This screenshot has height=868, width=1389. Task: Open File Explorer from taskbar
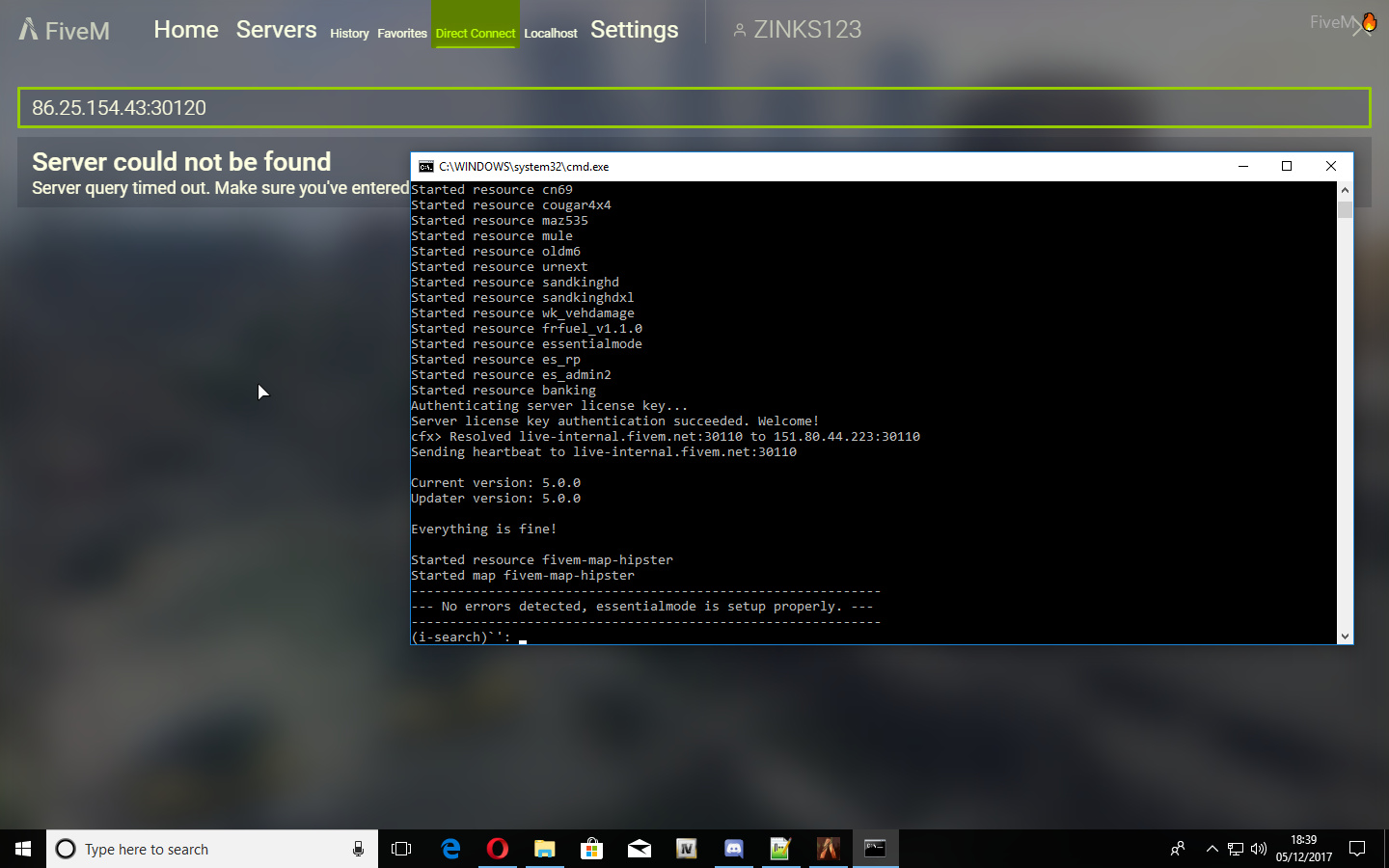[x=545, y=849]
